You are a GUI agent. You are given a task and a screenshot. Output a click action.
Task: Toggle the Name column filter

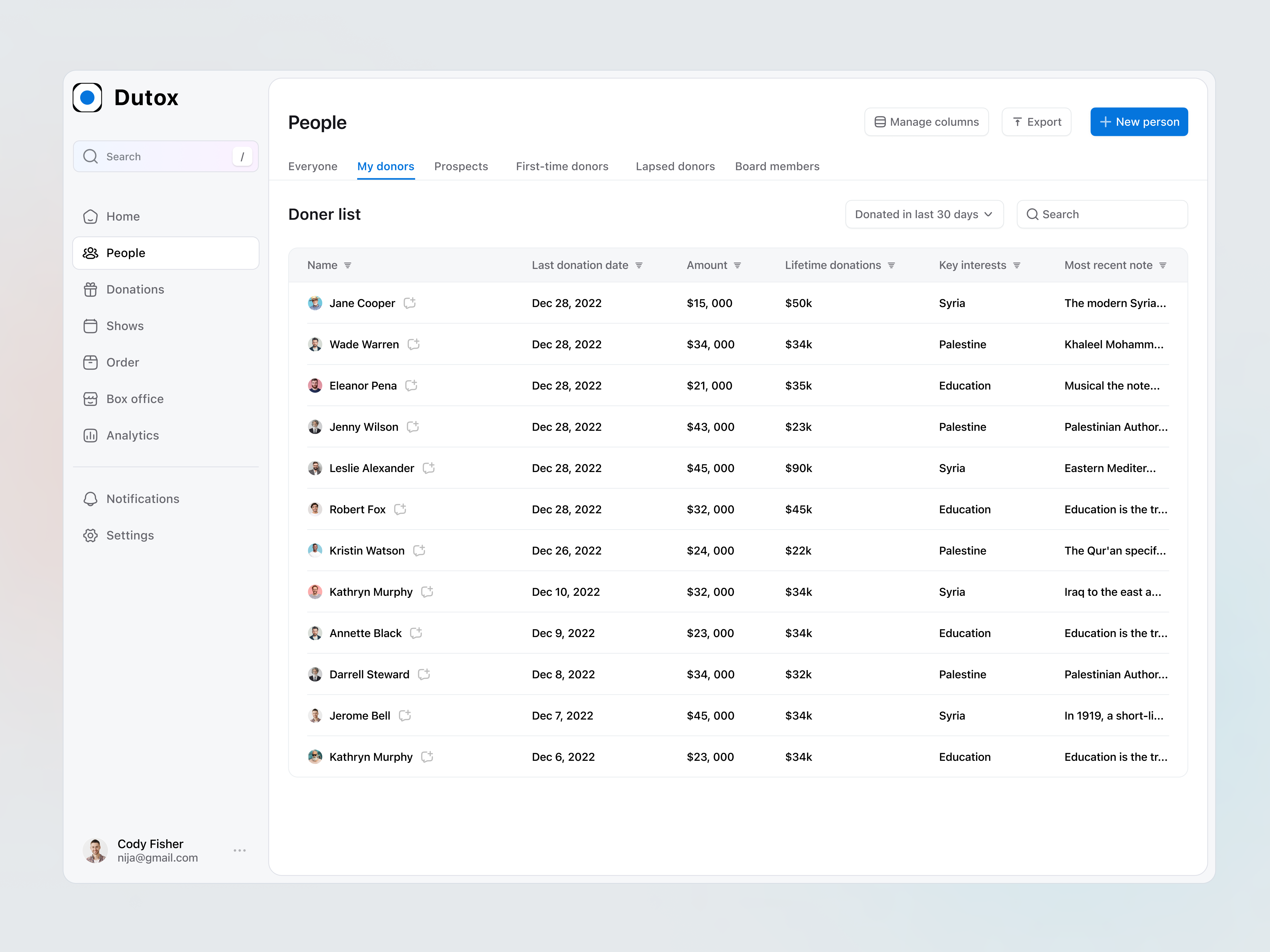coord(348,265)
